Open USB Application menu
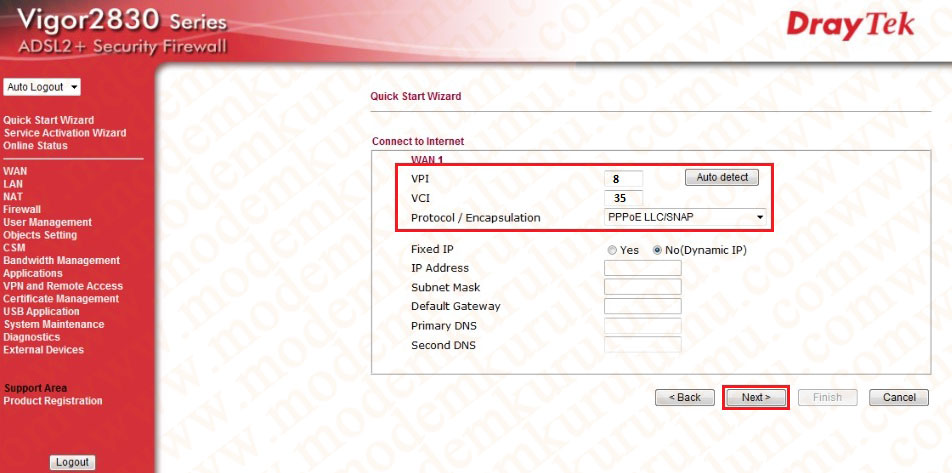952x473 pixels. pos(41,311)
